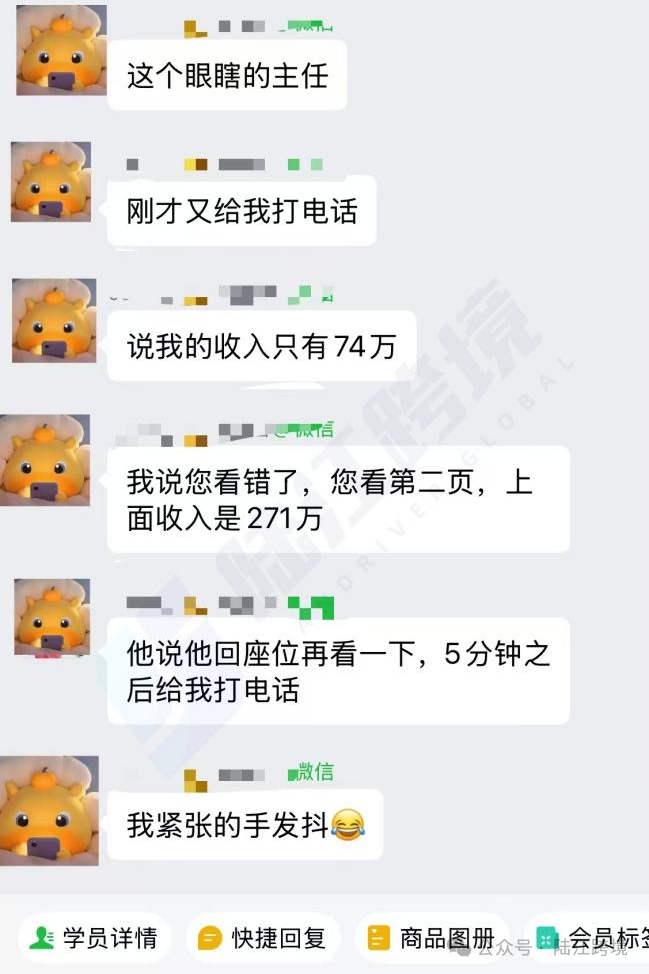Image resolution: width=649 pixels, height=974 pixels.
Task: Tap the message about 5分钟之后给我打电话
Action: (338, 671)
